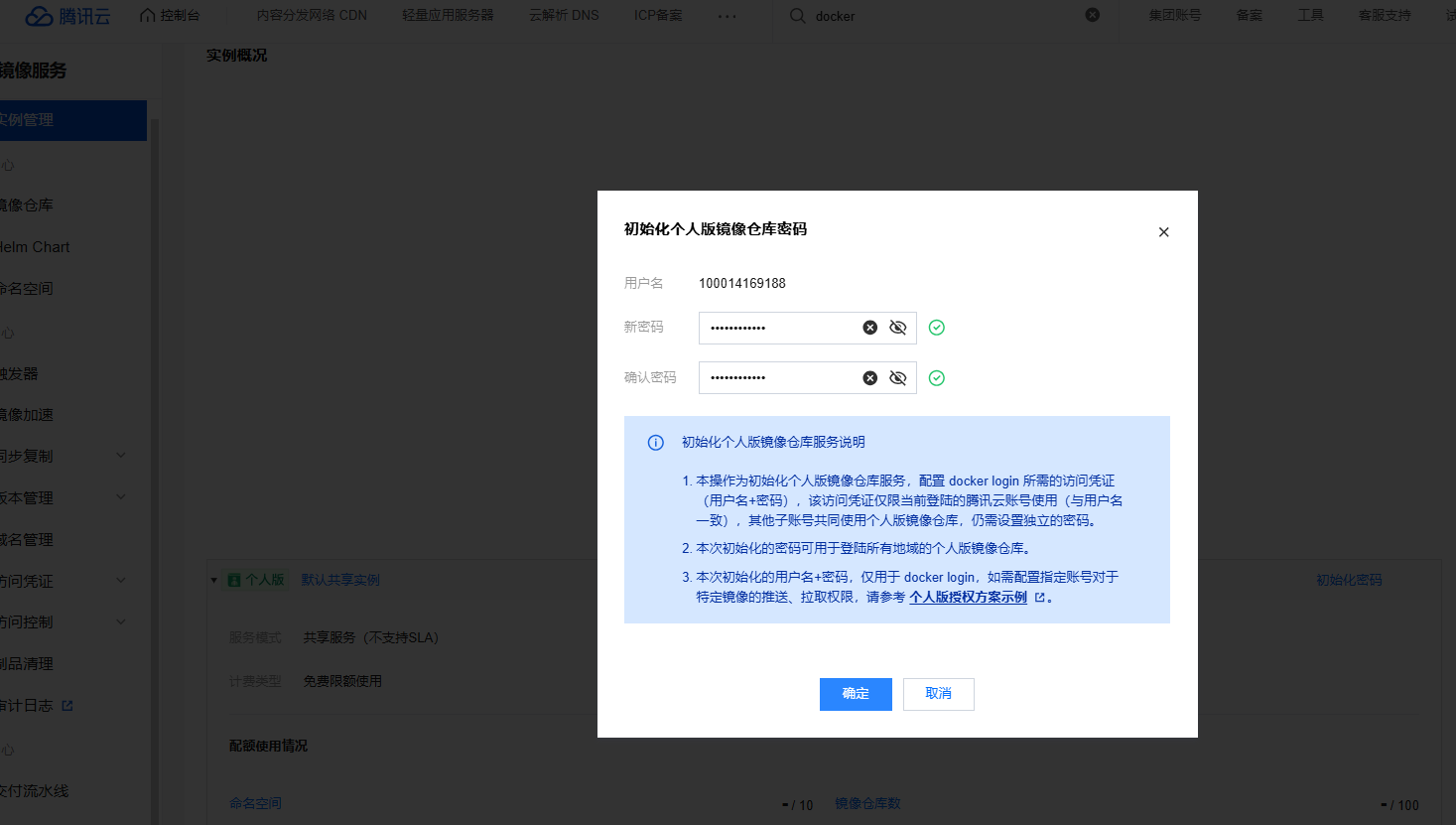Expand the 版本管理 sidebar section
The height and width of the screenshot is (825, 1456).
click(120, 497)
